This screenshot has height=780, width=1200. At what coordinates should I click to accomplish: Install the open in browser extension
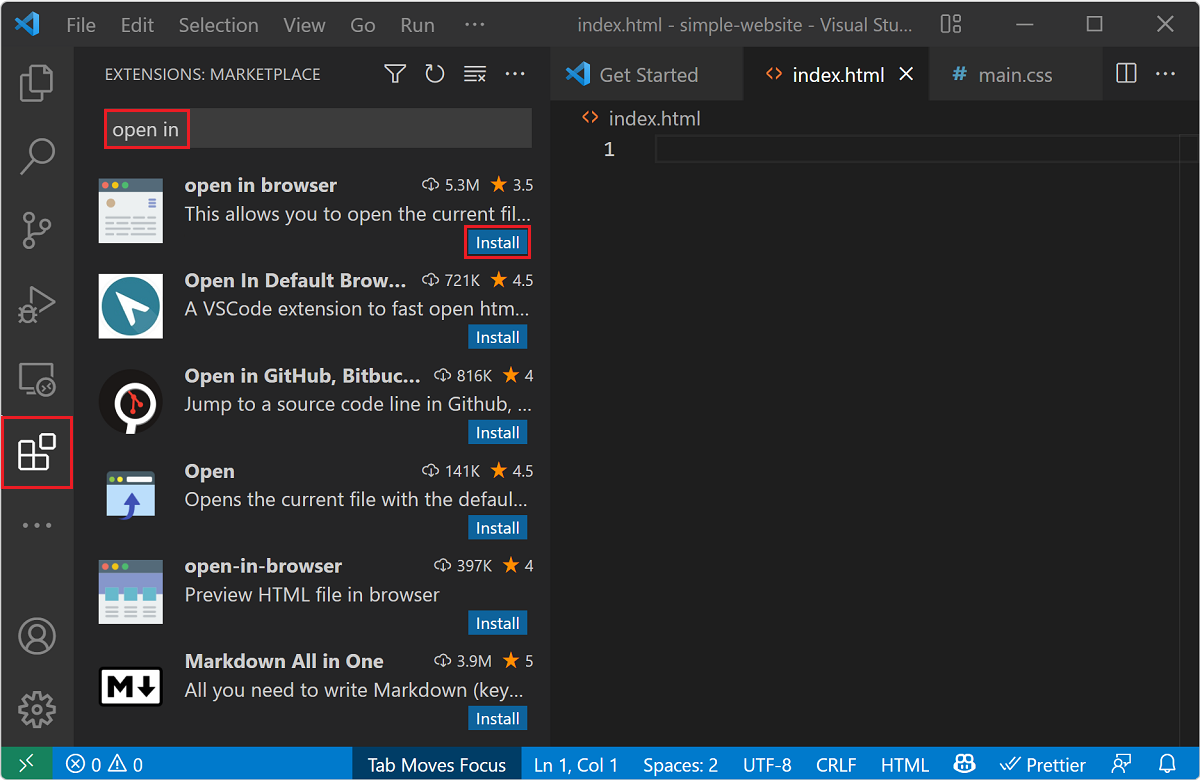click(497, 242)
